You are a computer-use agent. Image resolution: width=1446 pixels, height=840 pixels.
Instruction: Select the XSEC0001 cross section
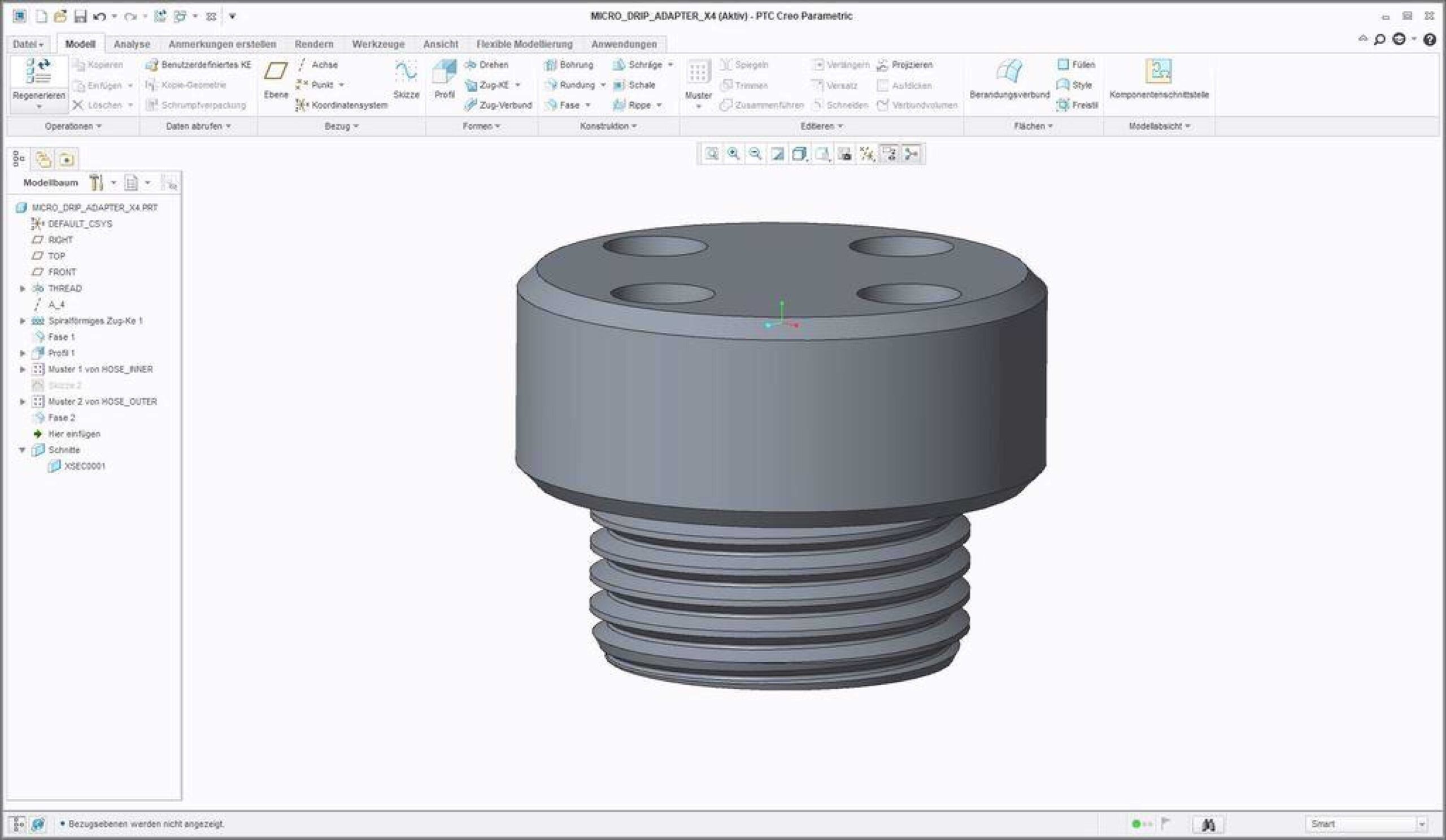77,466
